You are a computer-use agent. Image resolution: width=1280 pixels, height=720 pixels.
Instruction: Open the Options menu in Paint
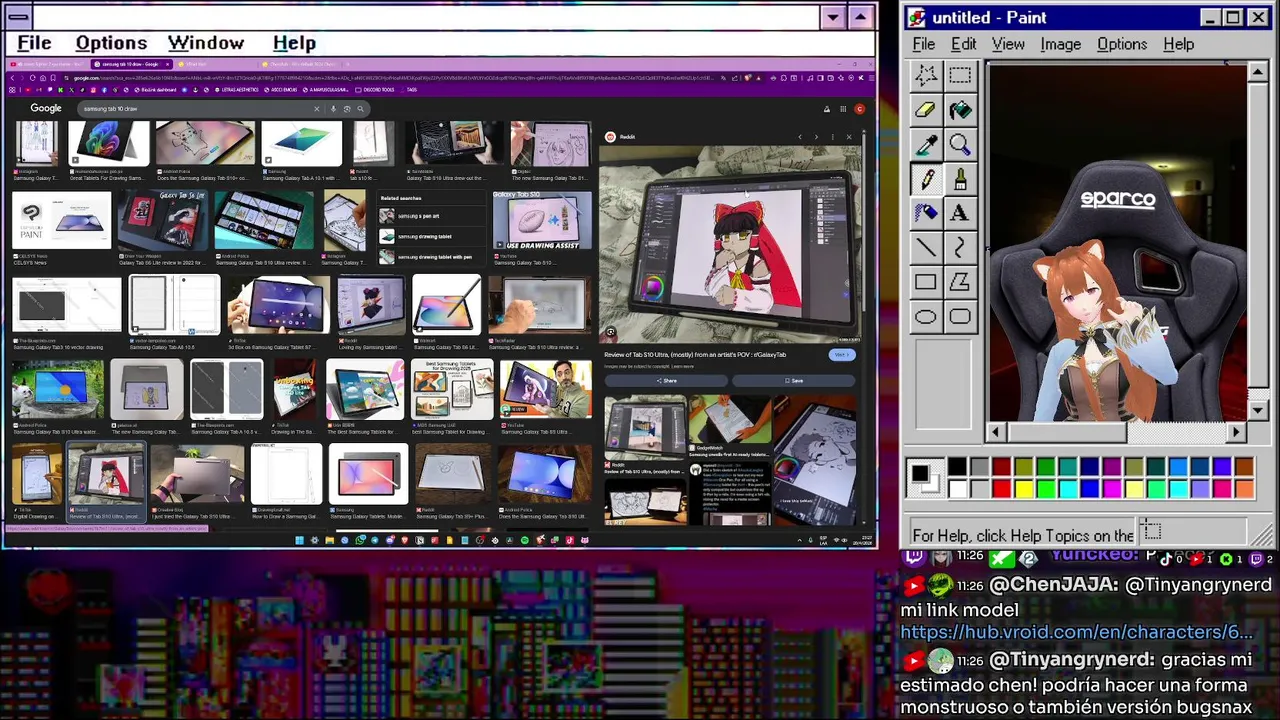tap(1122, 44)
